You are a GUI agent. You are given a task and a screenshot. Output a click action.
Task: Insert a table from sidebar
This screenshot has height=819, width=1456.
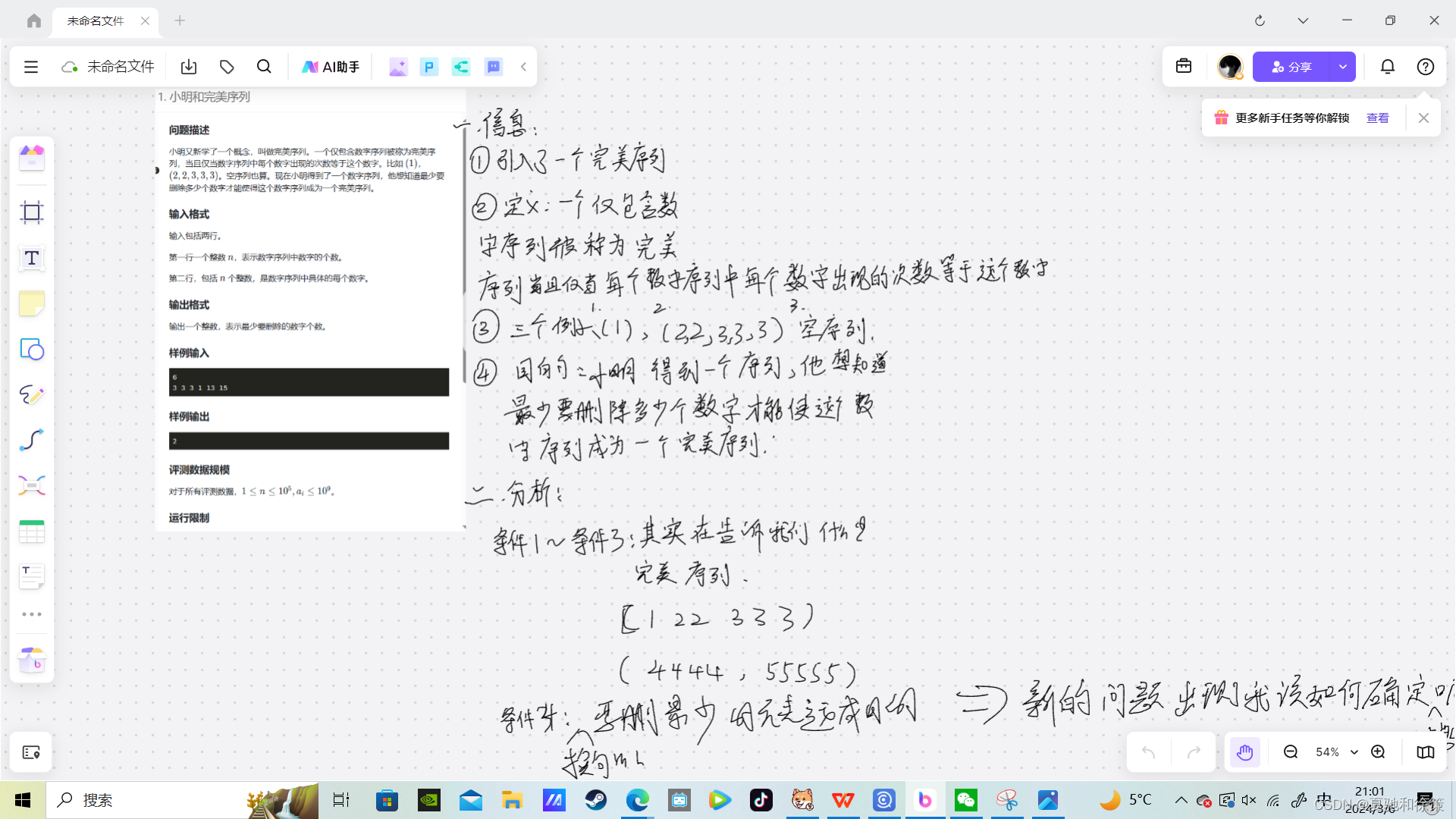32,532
